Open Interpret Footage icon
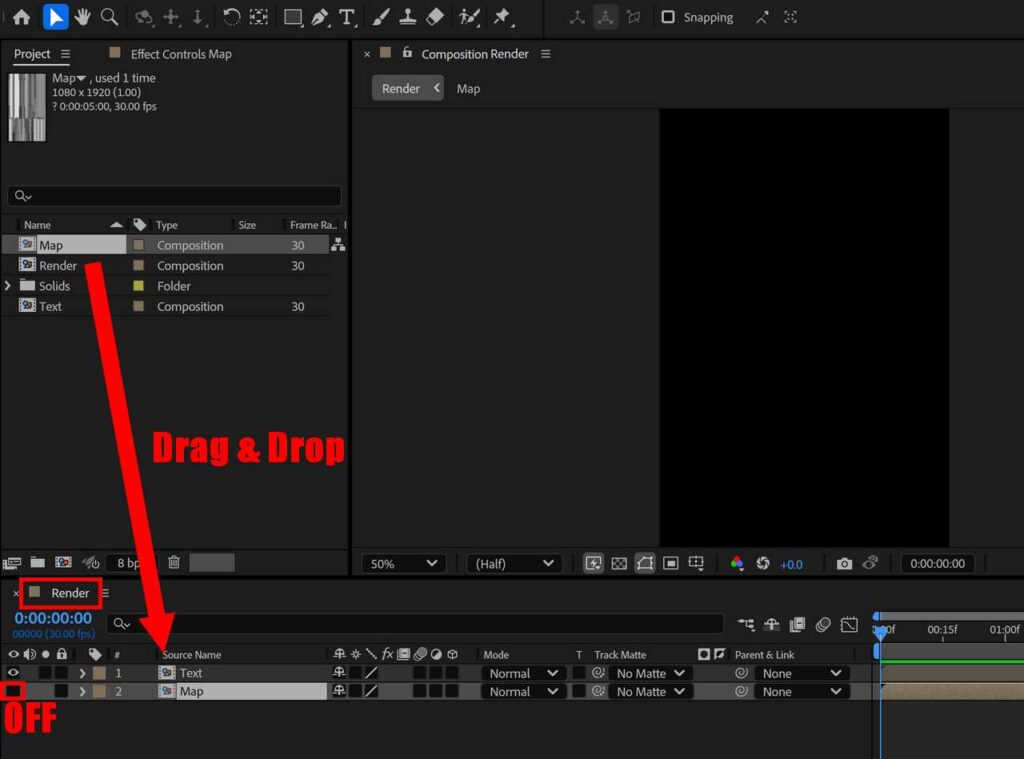The image size is (1024, 759). tap(12, 562)
